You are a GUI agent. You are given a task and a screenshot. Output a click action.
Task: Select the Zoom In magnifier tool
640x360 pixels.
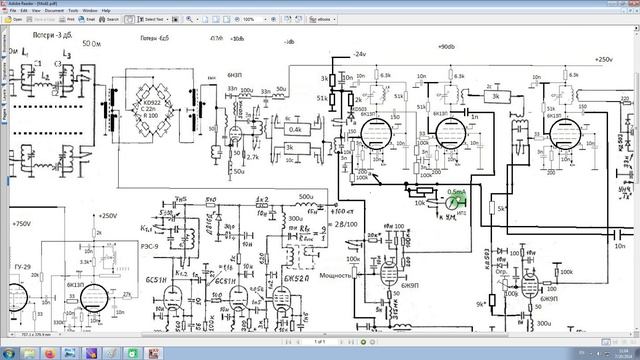tap(189, 19)
